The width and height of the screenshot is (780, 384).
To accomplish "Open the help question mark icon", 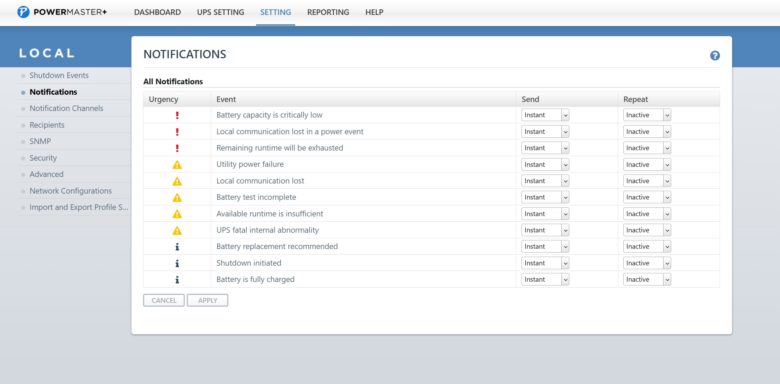I will click(715, 56).
